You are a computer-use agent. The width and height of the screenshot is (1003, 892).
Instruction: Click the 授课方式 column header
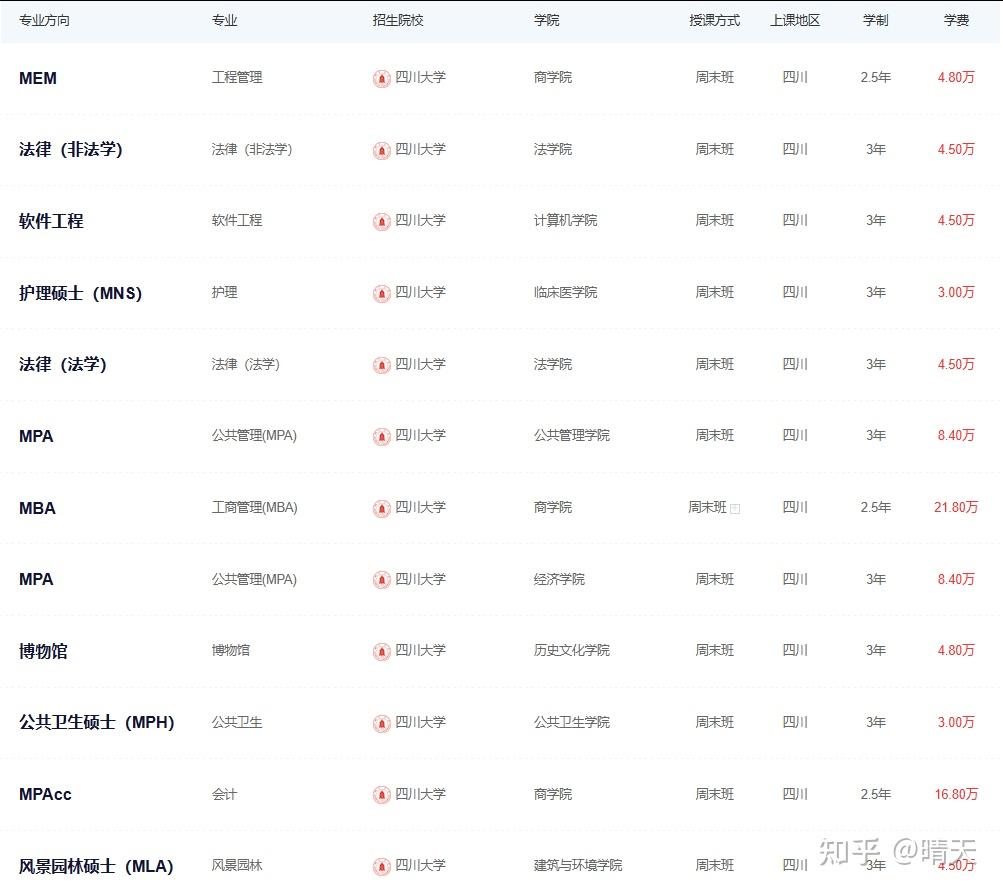[715, 20]
